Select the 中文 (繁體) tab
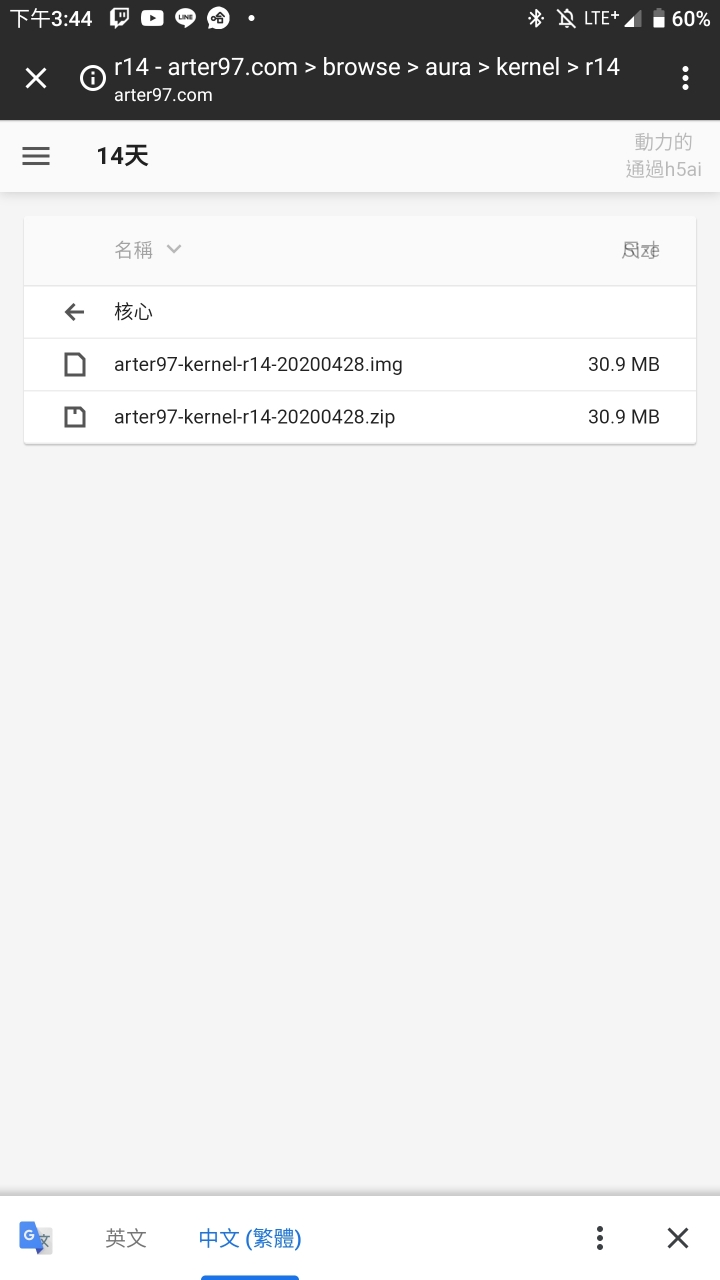Viewport: 720px width, 1280px height. pyautogui.click(x=250, y=1238)
